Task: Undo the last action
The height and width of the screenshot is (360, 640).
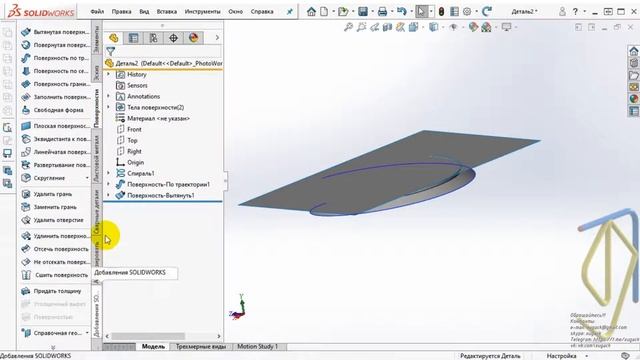Action: pyautogui.click(x=402, y=11)
